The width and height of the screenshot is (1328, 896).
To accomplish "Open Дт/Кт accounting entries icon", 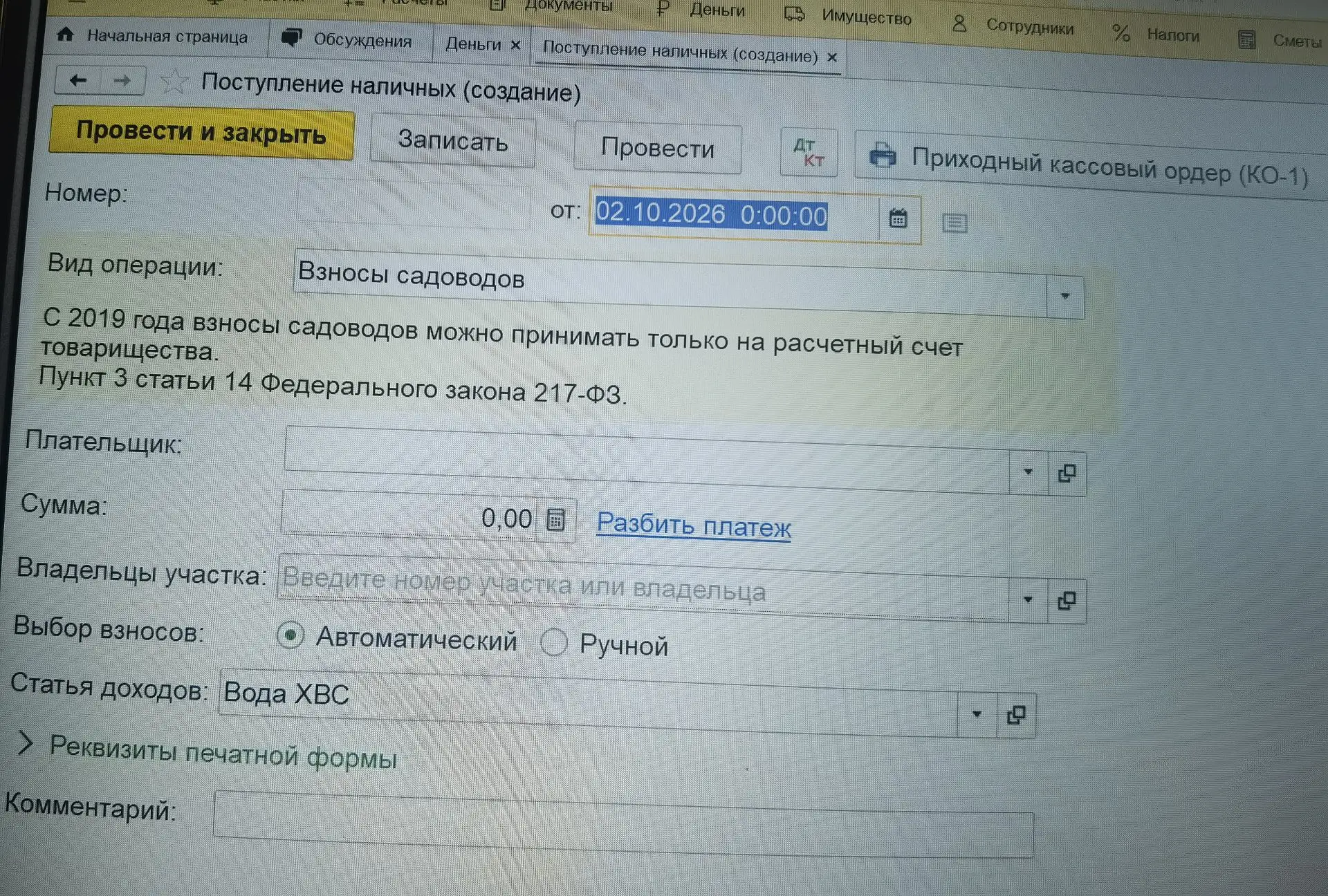I will point(809,153).
